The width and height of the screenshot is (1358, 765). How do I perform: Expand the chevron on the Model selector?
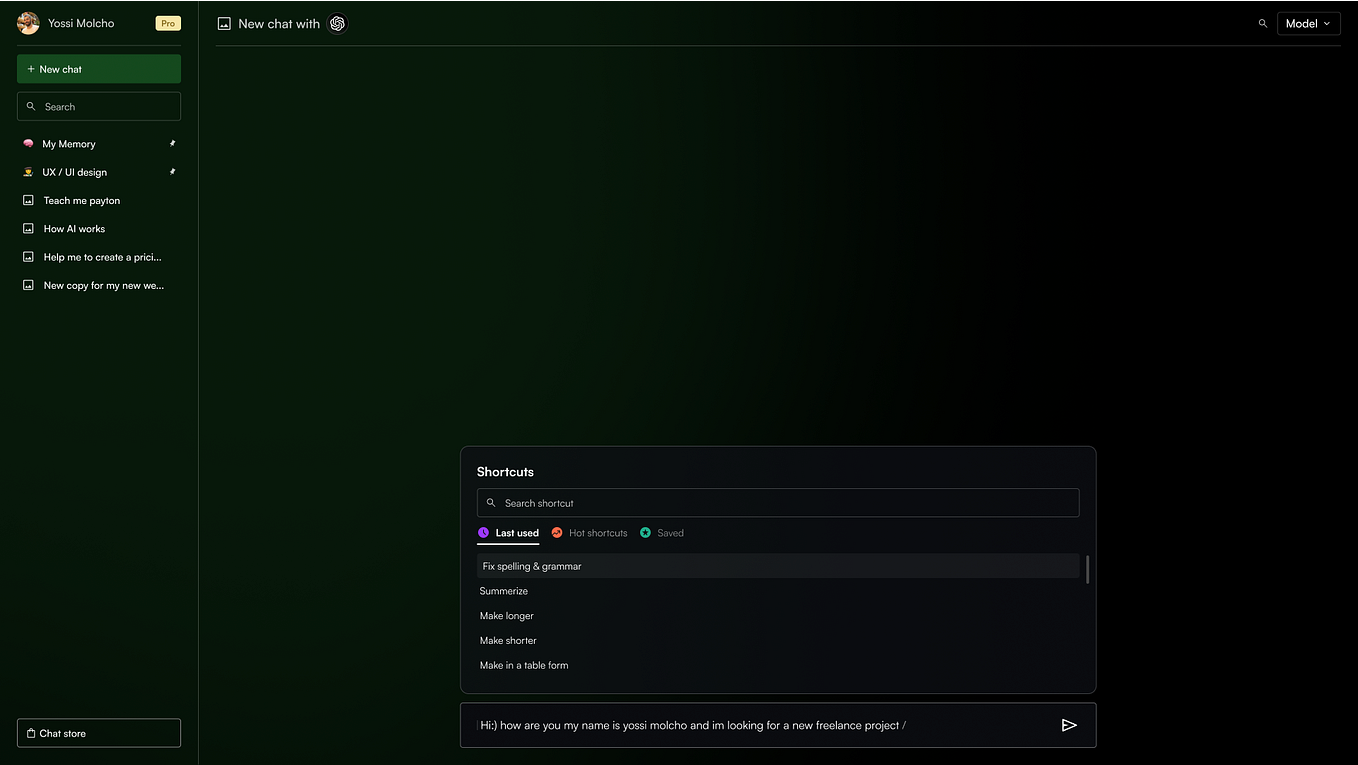(1328, 23)
